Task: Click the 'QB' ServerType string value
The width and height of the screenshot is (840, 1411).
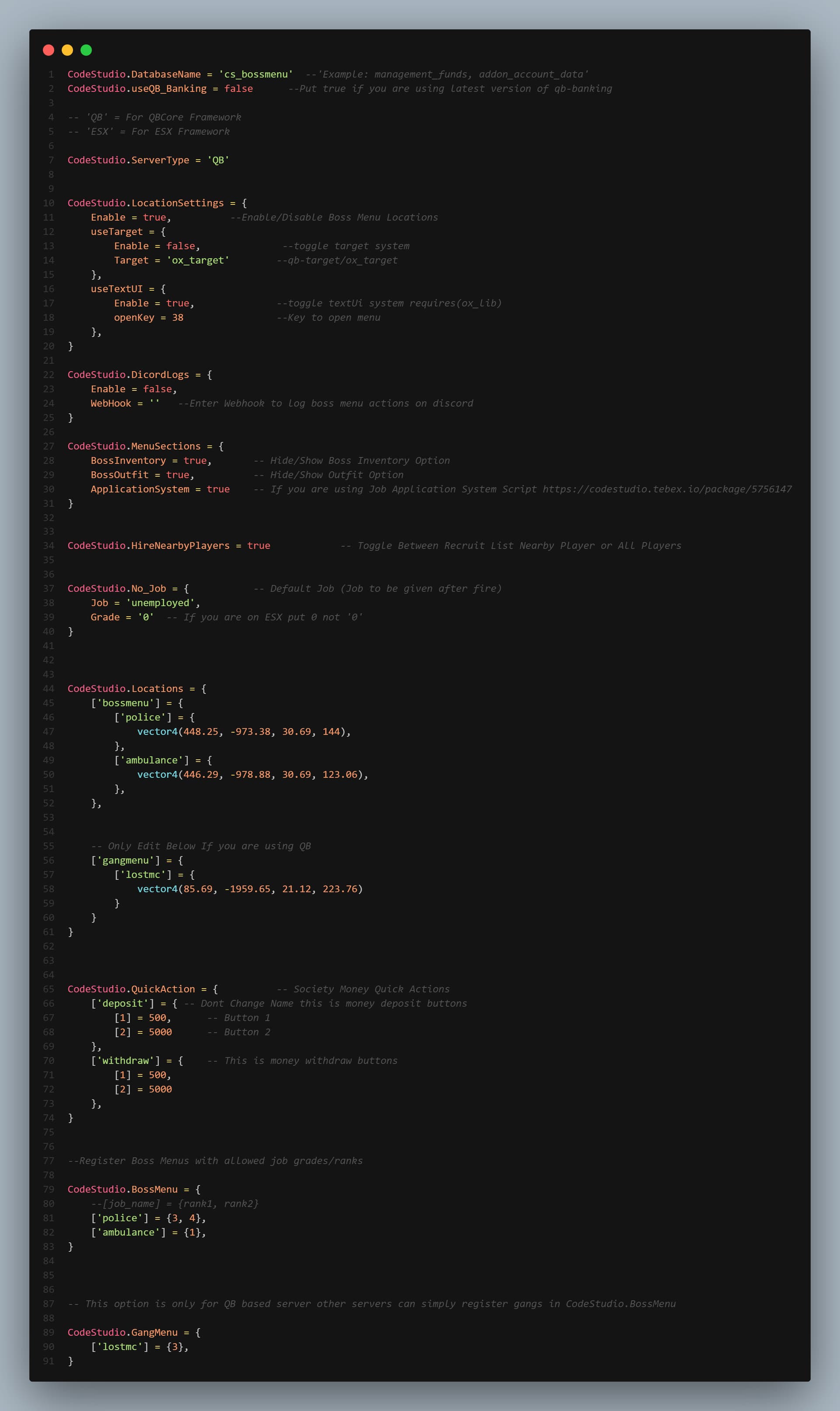Action: point(218,160)
